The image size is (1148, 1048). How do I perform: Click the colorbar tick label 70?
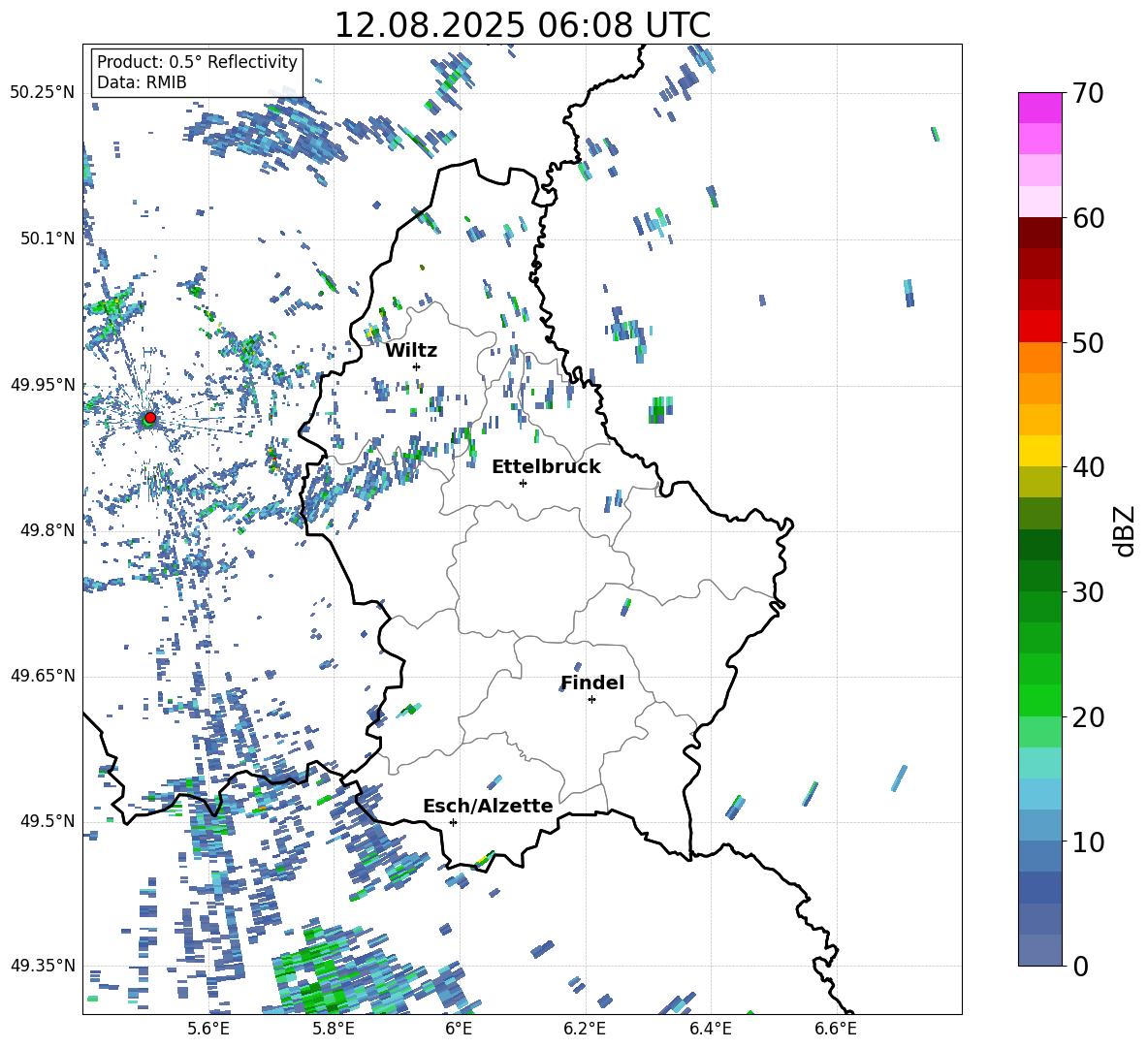click(1089, 93)
